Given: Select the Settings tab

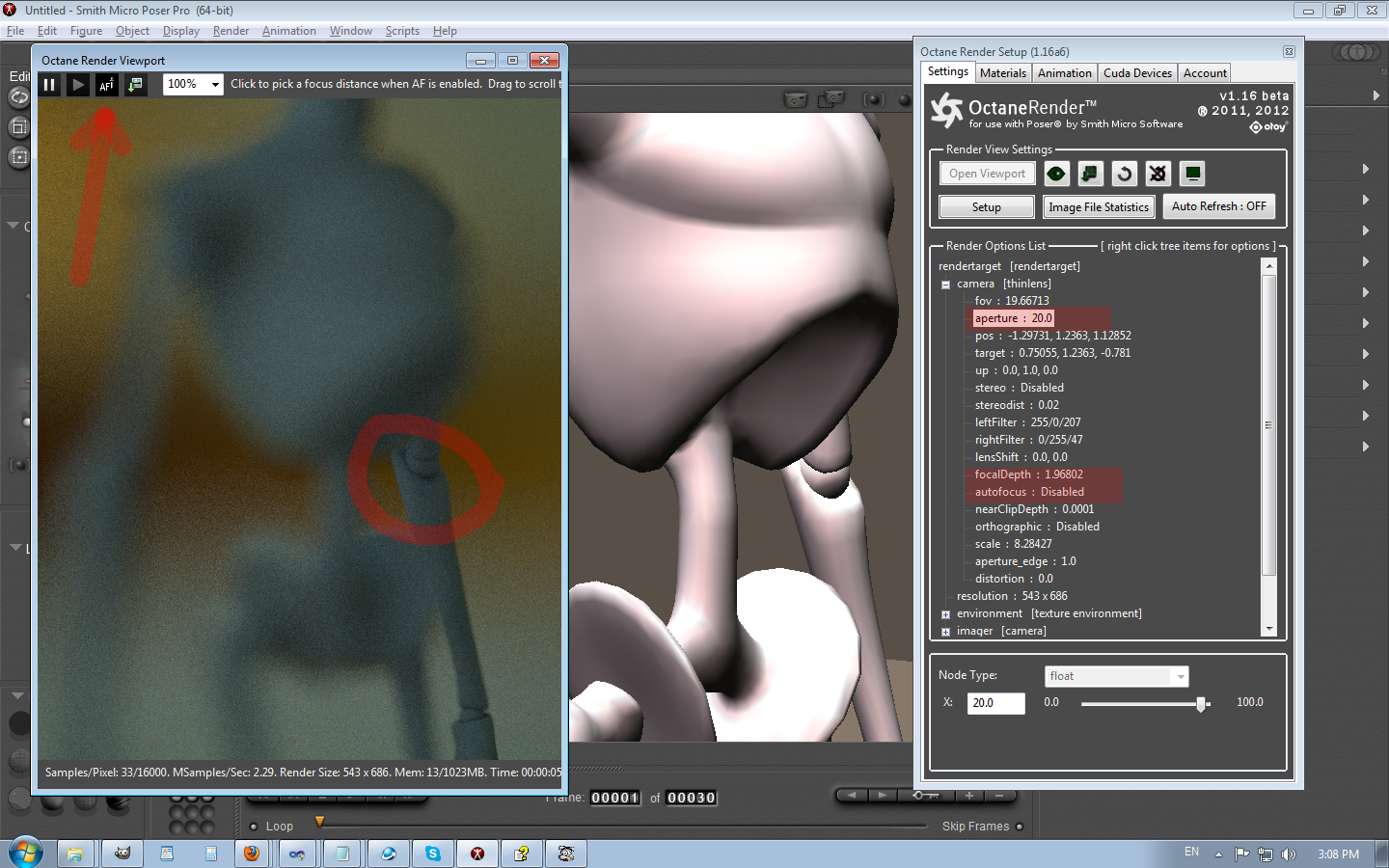Looking at the screenshot, I should pos(948,72).
